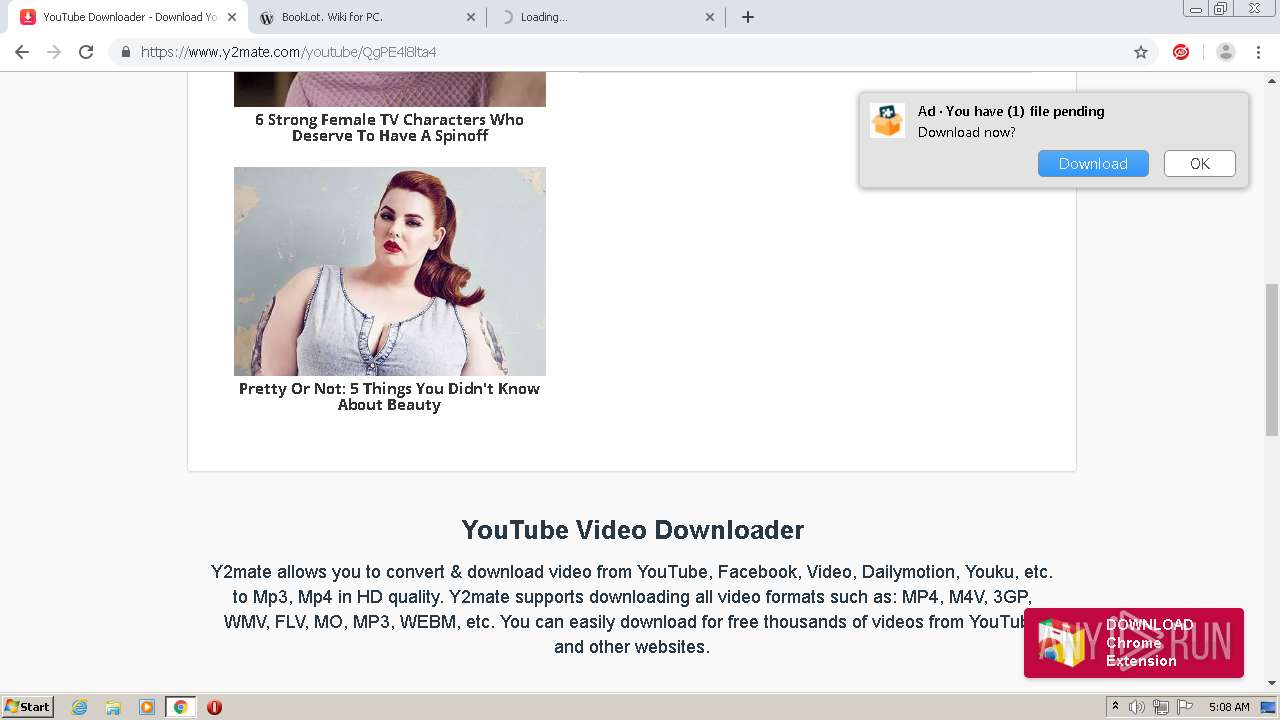The image size is (1280, 720).
Task: Open the Chrome three-dot menu
Action: point(1260,52)
